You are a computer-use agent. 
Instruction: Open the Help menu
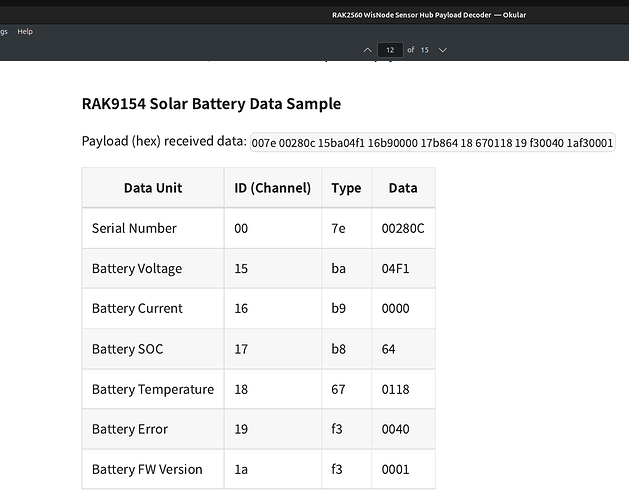pos(25,31)
